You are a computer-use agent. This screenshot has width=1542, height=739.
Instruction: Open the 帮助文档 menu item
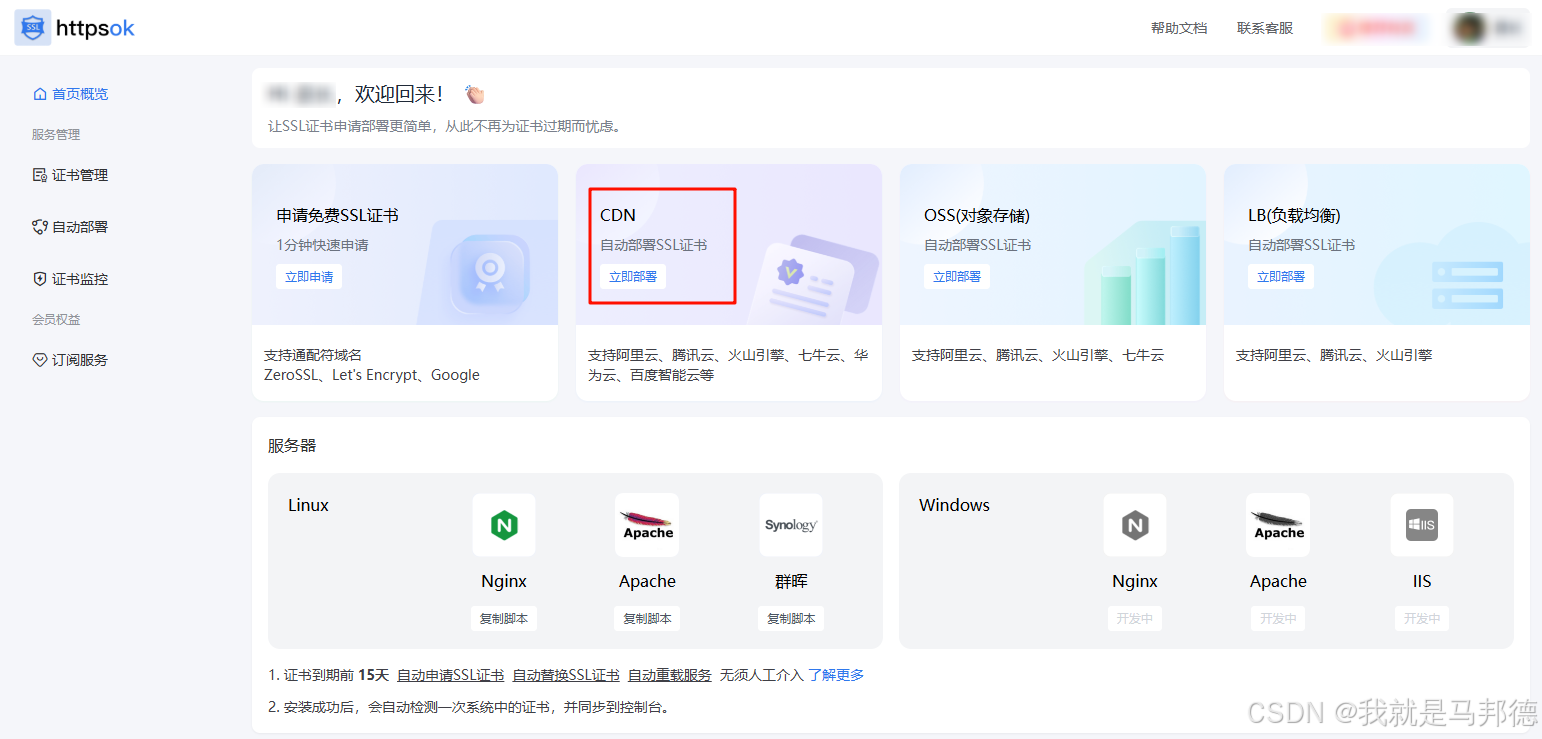[x=1179, y=27]
